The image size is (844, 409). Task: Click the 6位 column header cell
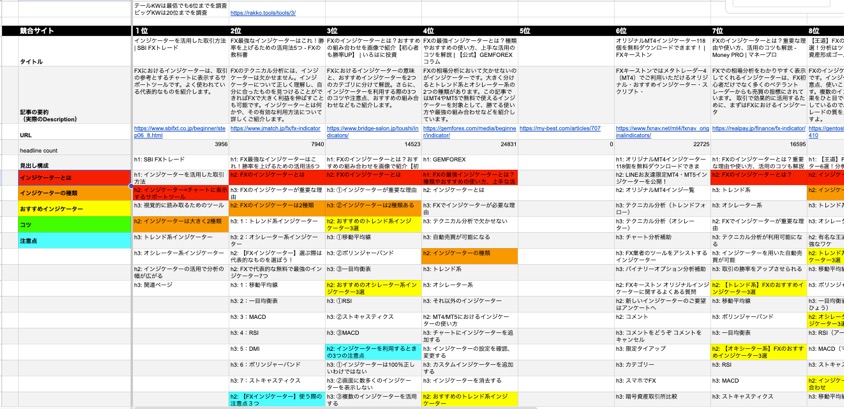tap(661, 32)
